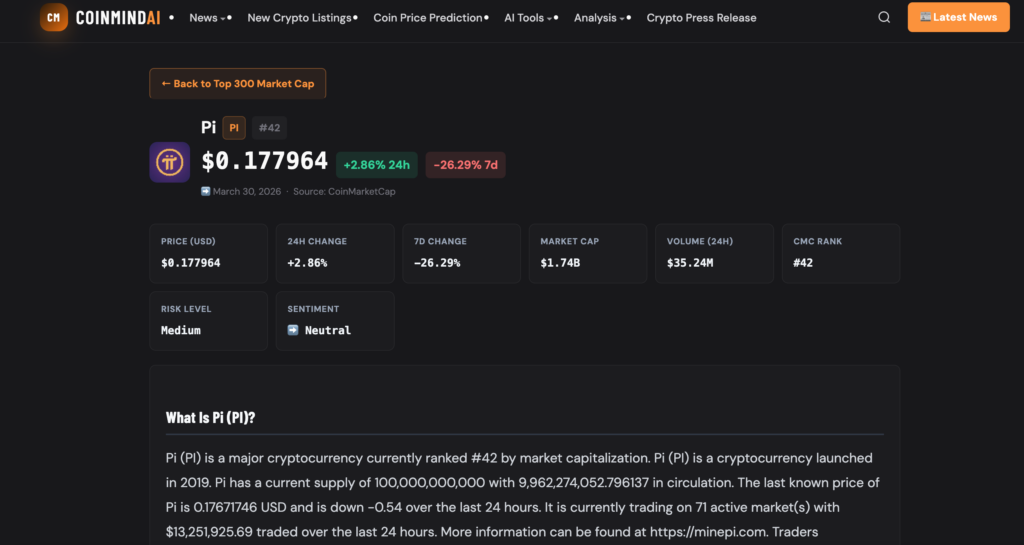Screen dimensions: 1024x545
Task: Click the 7D Change stat card
Action: coord(462,253)
